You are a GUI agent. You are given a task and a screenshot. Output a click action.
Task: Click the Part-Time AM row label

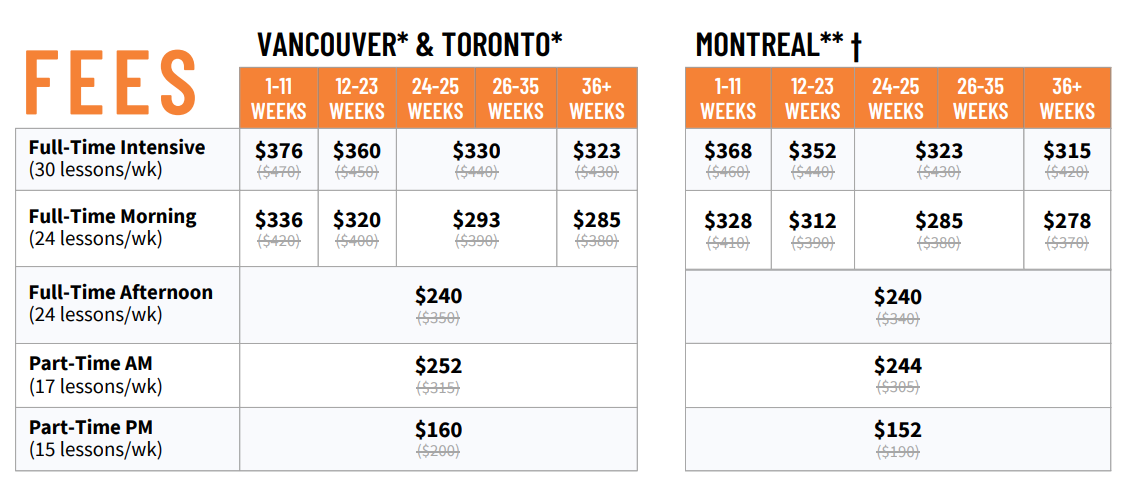[x=95, y=375]
